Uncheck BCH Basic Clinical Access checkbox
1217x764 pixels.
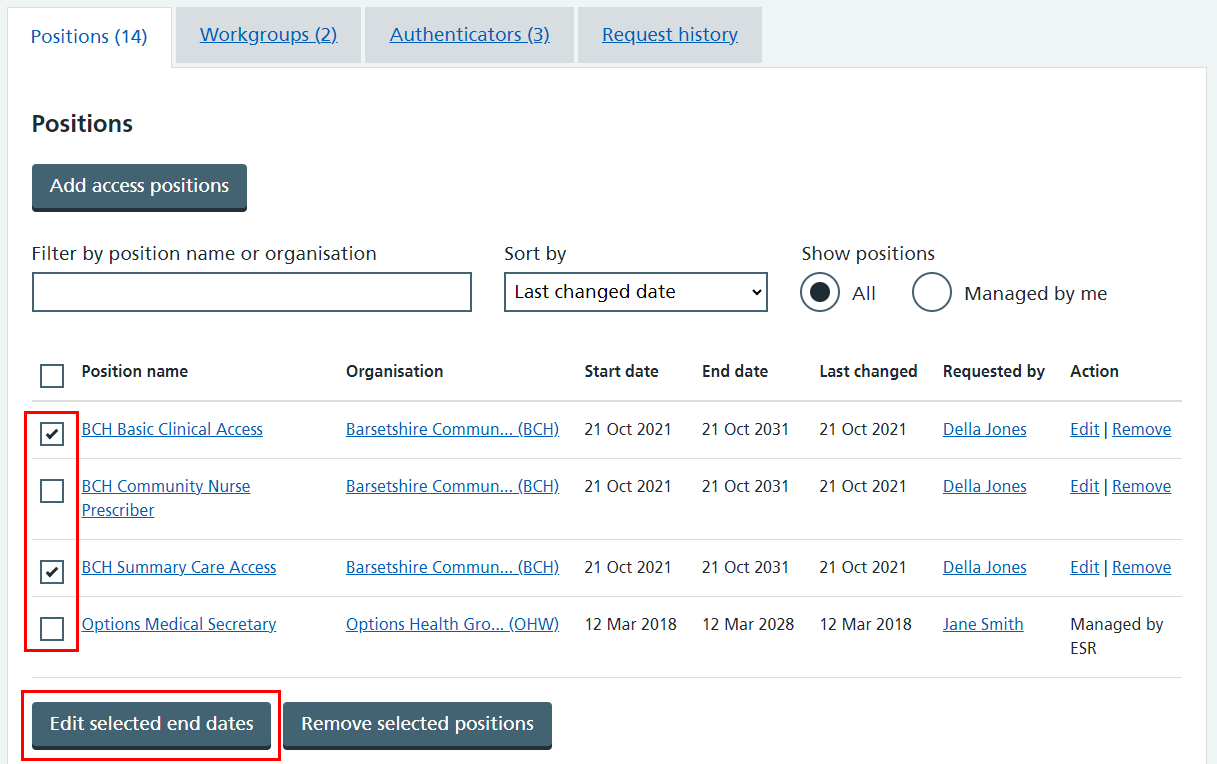tap(52, 434)
